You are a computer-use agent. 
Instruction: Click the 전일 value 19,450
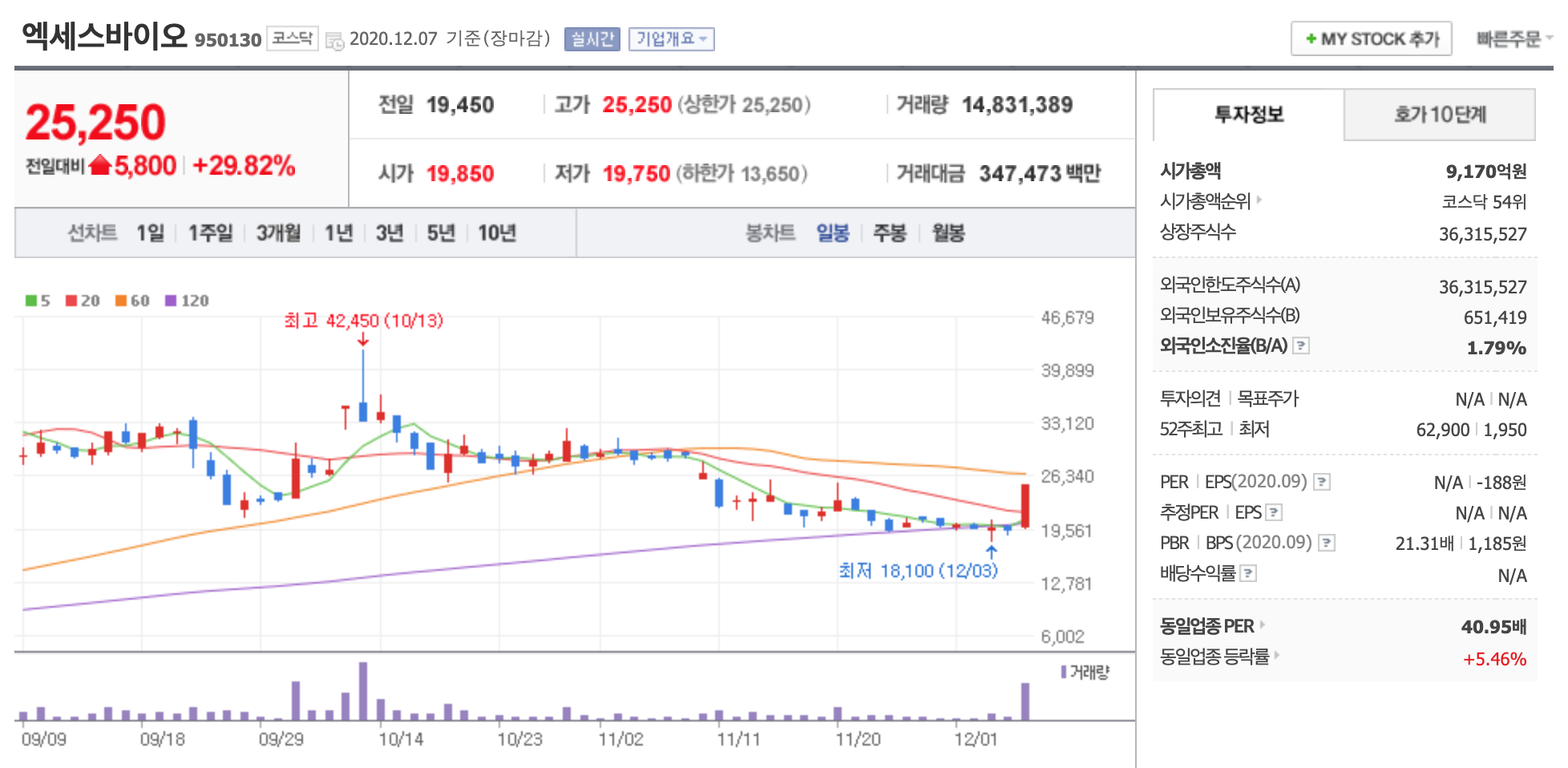point(460,105)
